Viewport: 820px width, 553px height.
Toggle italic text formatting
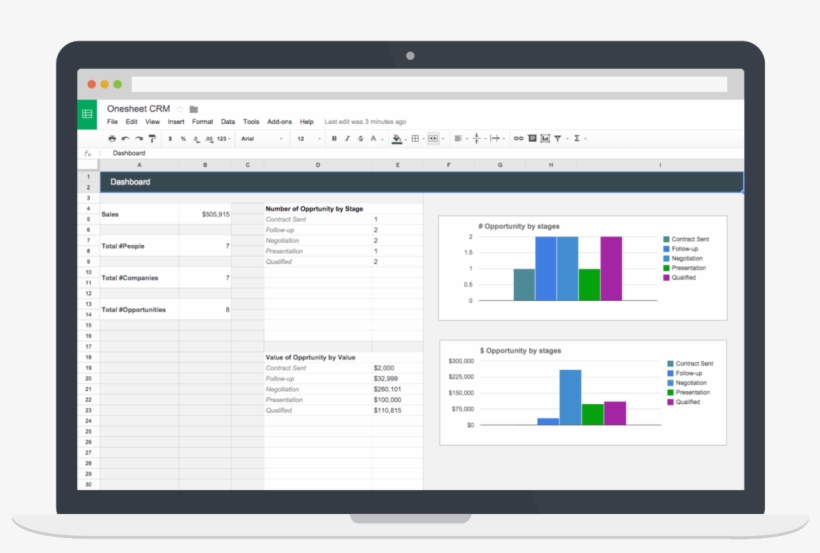point(347,139)
